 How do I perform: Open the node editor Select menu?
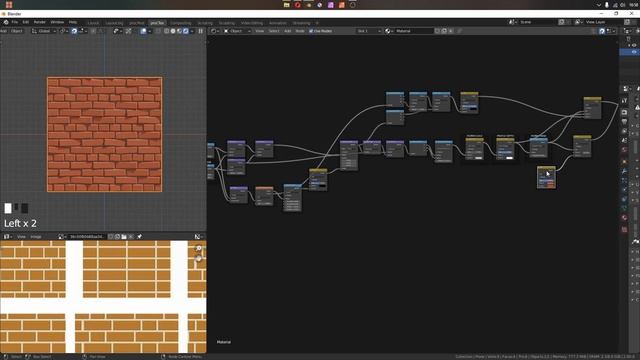[x=274, y=31]
